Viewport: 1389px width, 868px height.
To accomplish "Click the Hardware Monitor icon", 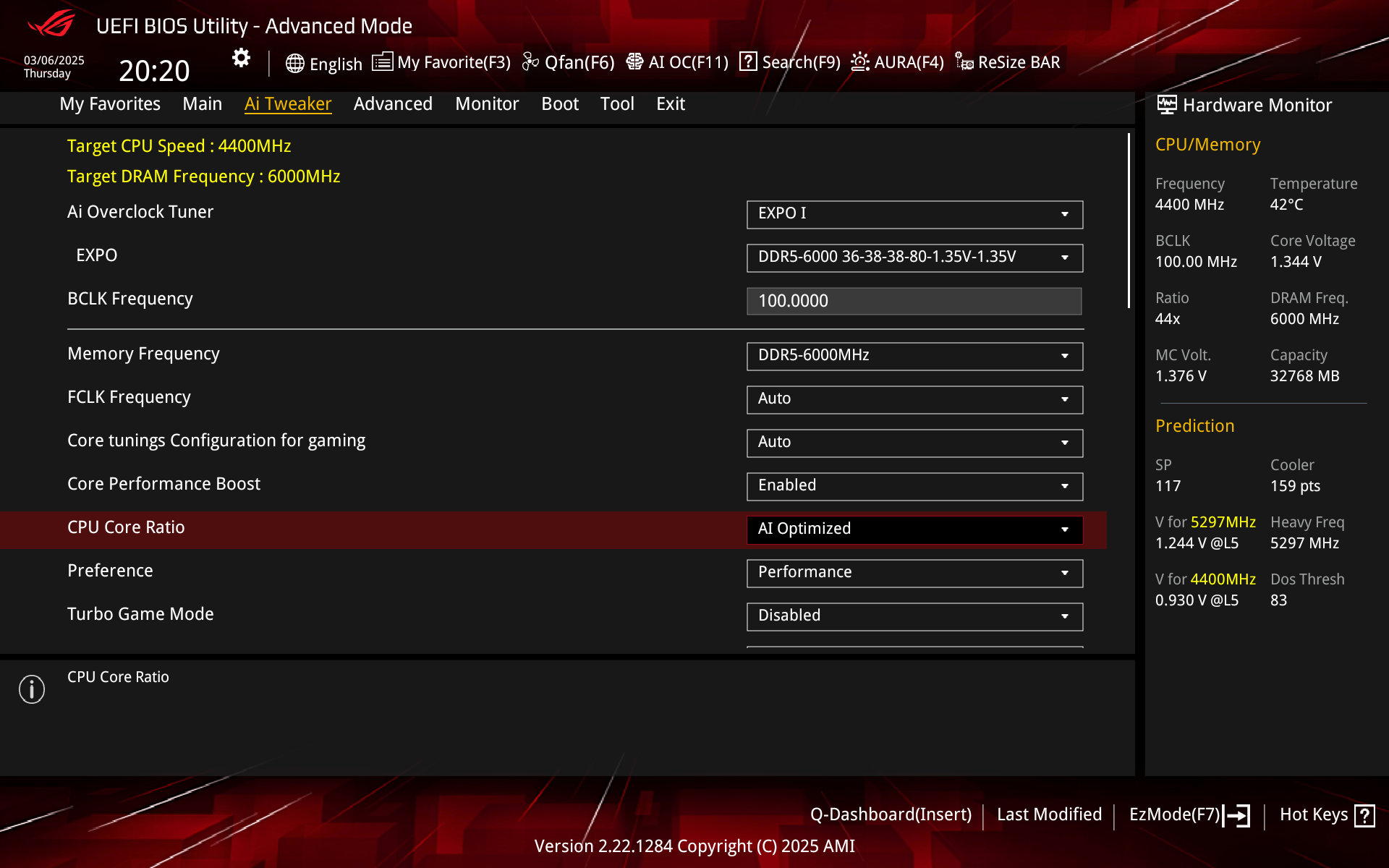I will [1166, 105].
